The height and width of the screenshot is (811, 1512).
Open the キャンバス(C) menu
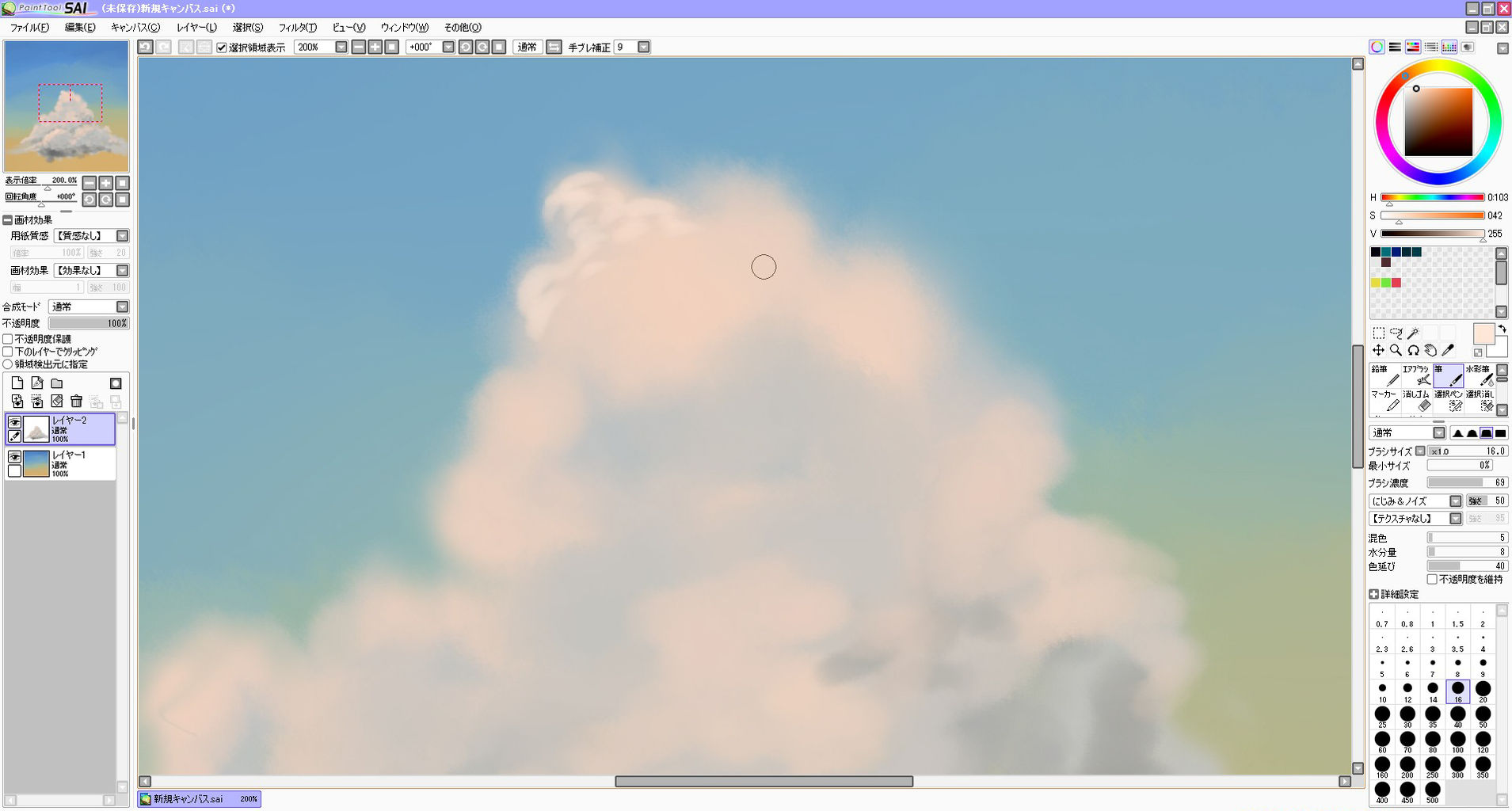[135, 28]
